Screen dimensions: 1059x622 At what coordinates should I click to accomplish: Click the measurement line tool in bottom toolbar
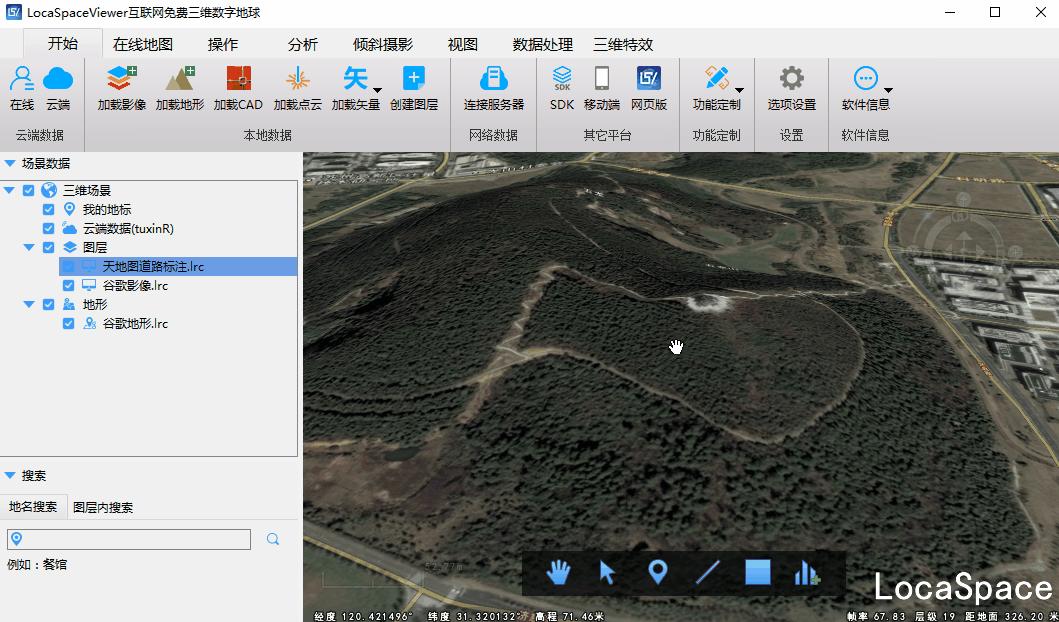[707, 573]
